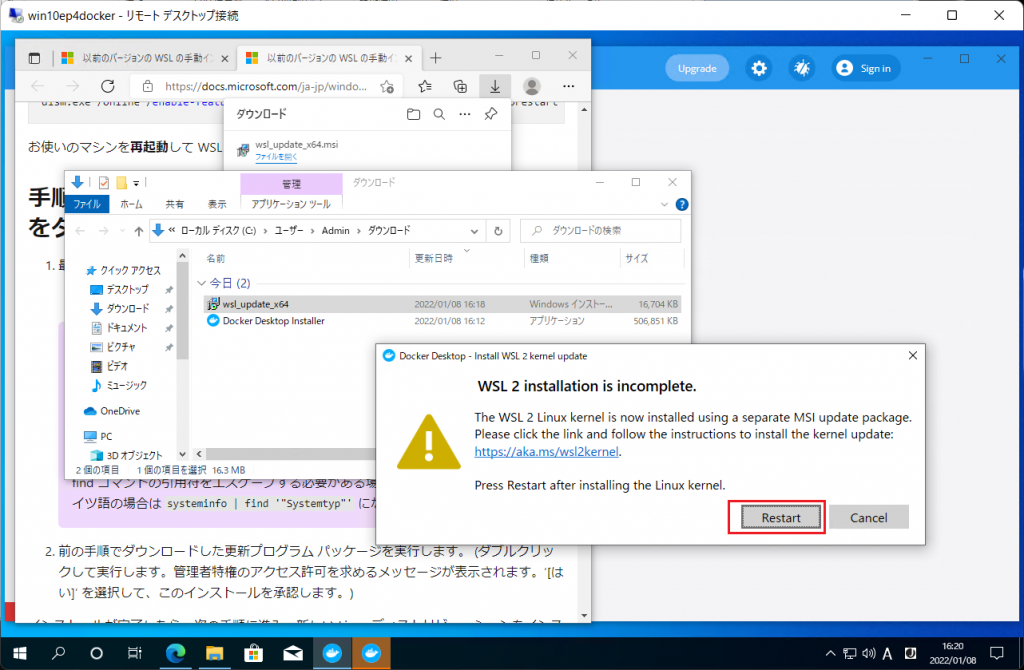
Task: Select the wsl_update_x64 file
Action: tap(442, 304)
